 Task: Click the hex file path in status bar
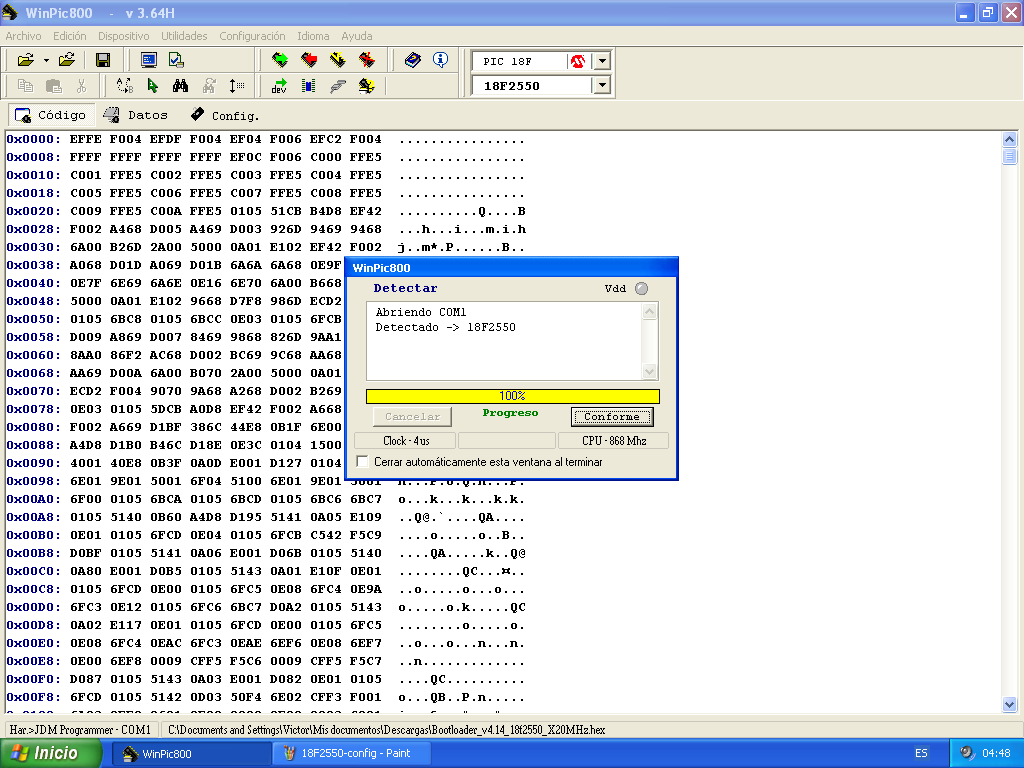tap(387, 729)
